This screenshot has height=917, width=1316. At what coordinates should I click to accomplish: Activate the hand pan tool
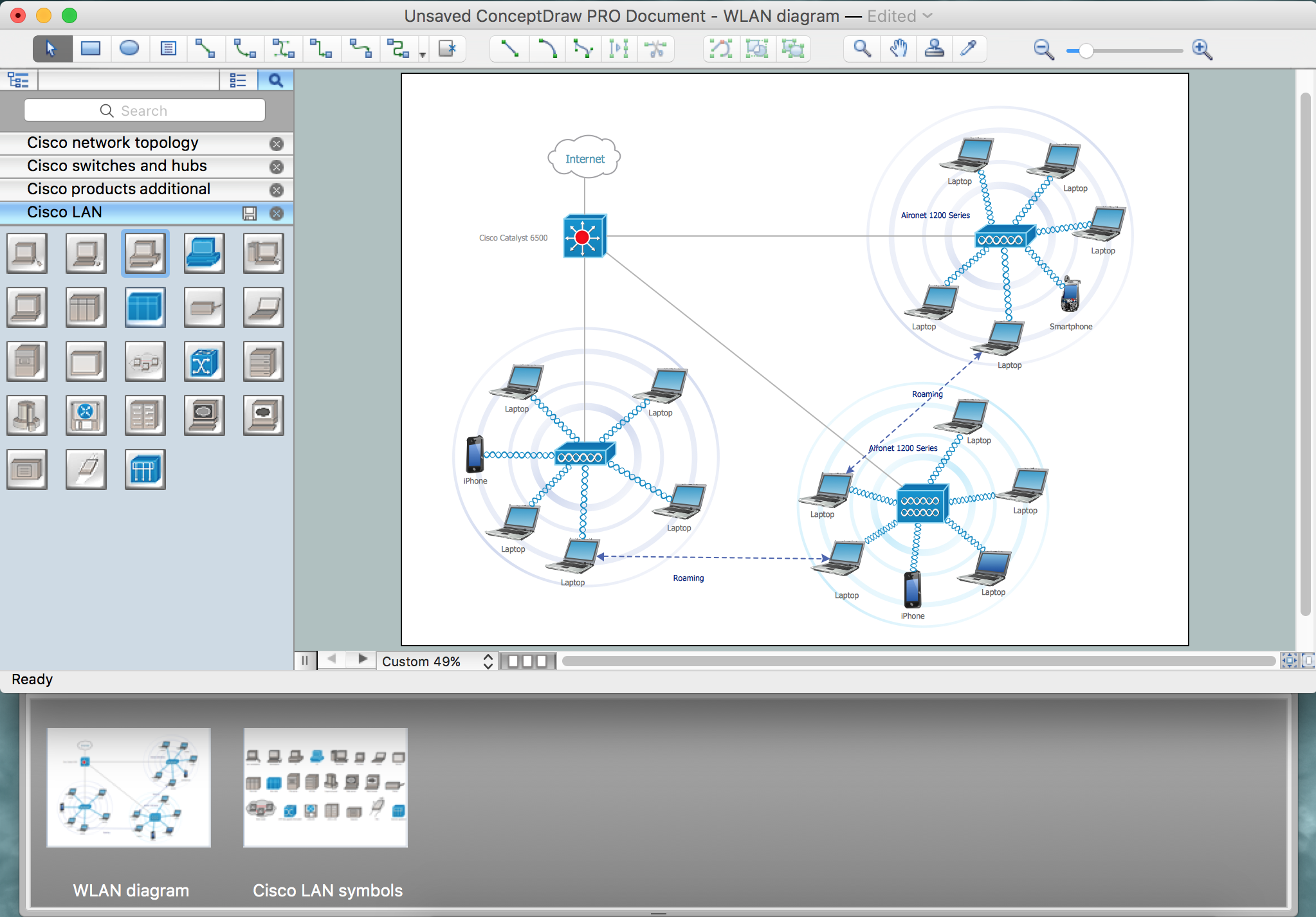pyautogui.click(x=899, y=49)
